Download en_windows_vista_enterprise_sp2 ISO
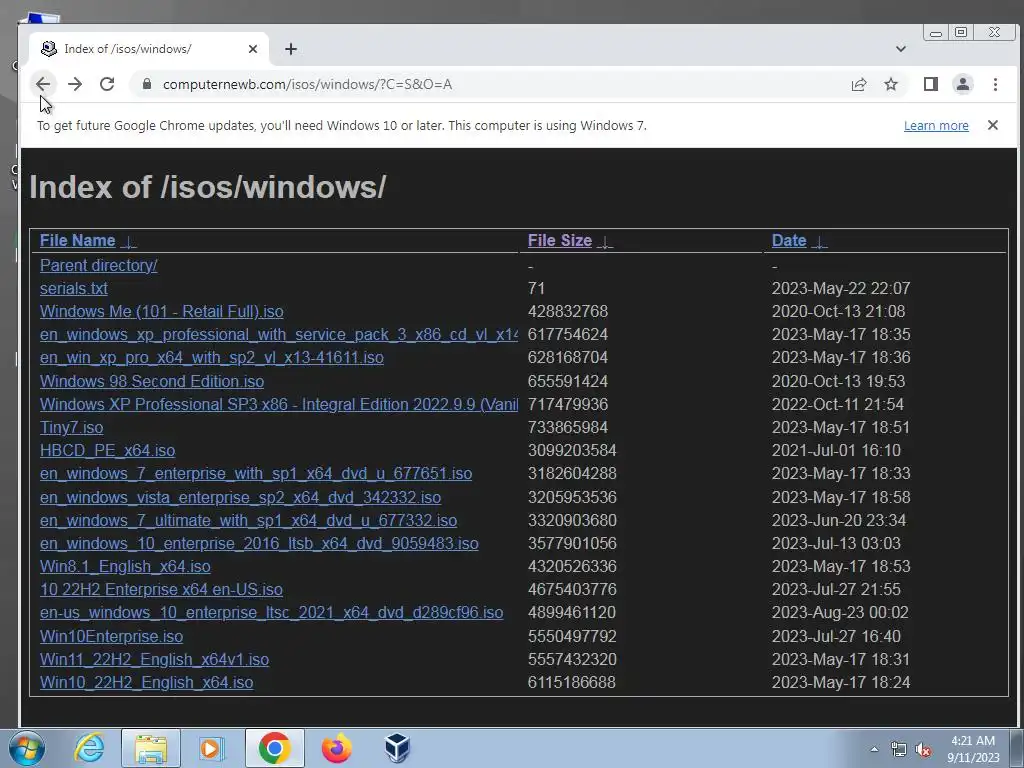The width and height of the screenshot is (1024, 768). click(240, 497)
